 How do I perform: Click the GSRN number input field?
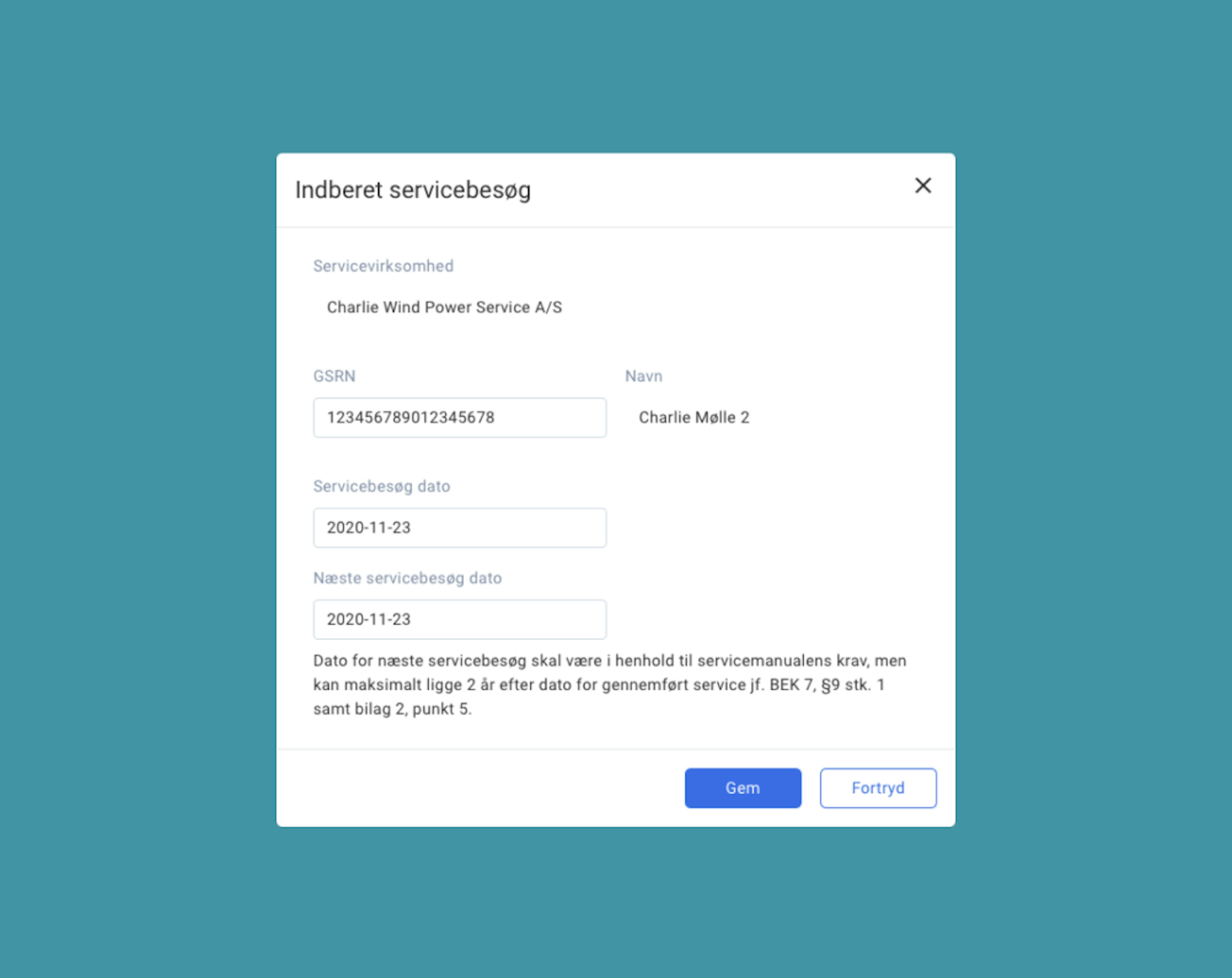(x=459, y=418)
